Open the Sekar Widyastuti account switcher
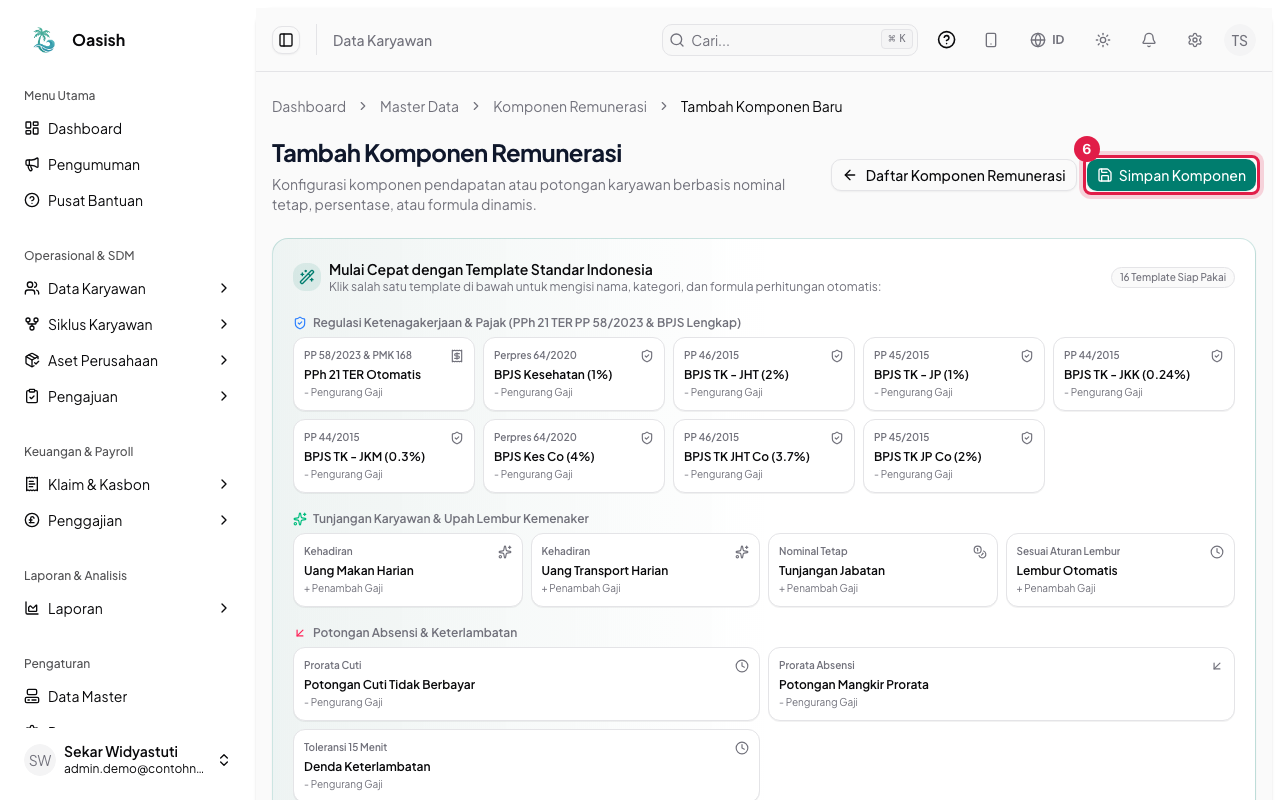Screen dimensions: 1280x800 point(128,760)
